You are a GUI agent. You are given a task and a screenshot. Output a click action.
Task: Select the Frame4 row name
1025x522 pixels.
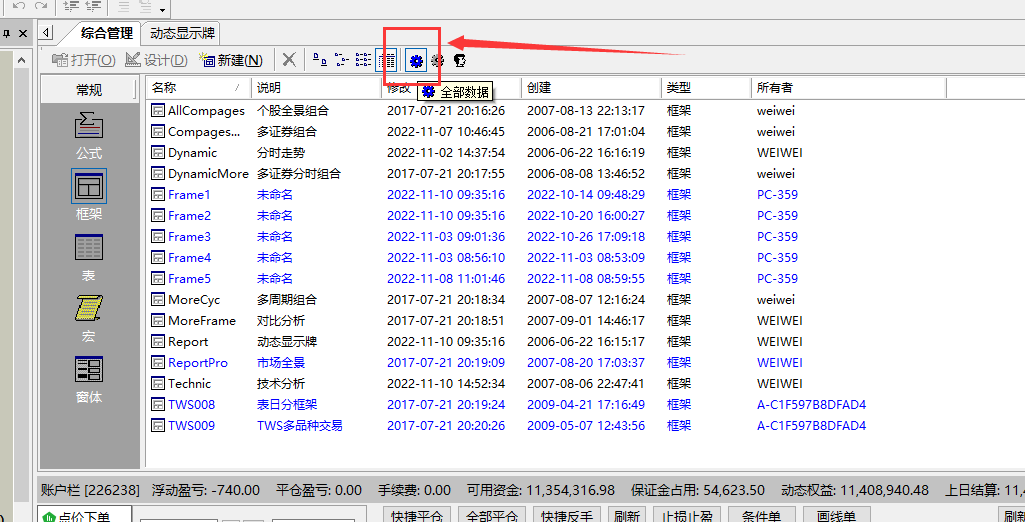(x=190, y=257)
